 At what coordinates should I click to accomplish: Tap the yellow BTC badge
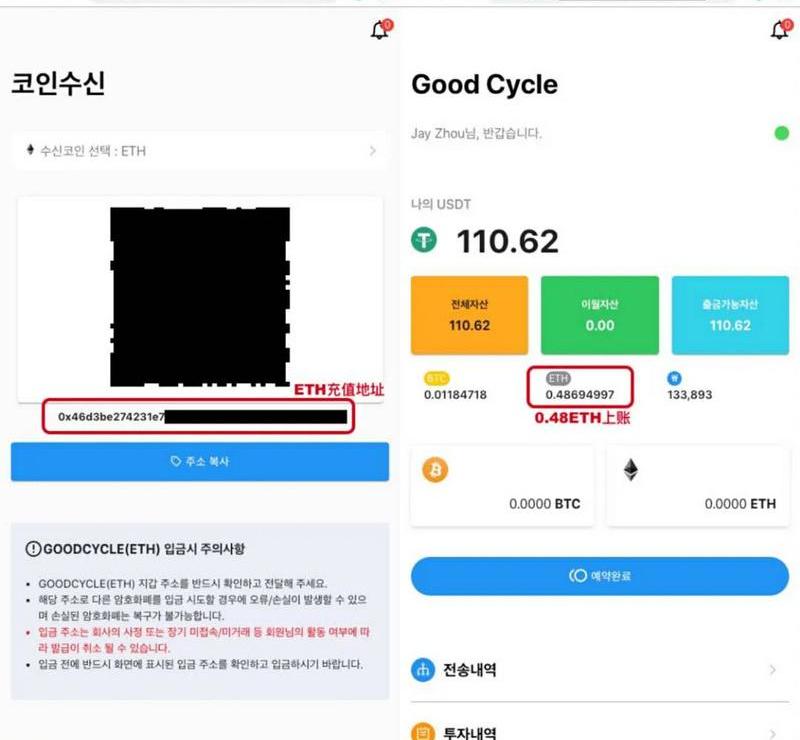click(x=436, y=378)
